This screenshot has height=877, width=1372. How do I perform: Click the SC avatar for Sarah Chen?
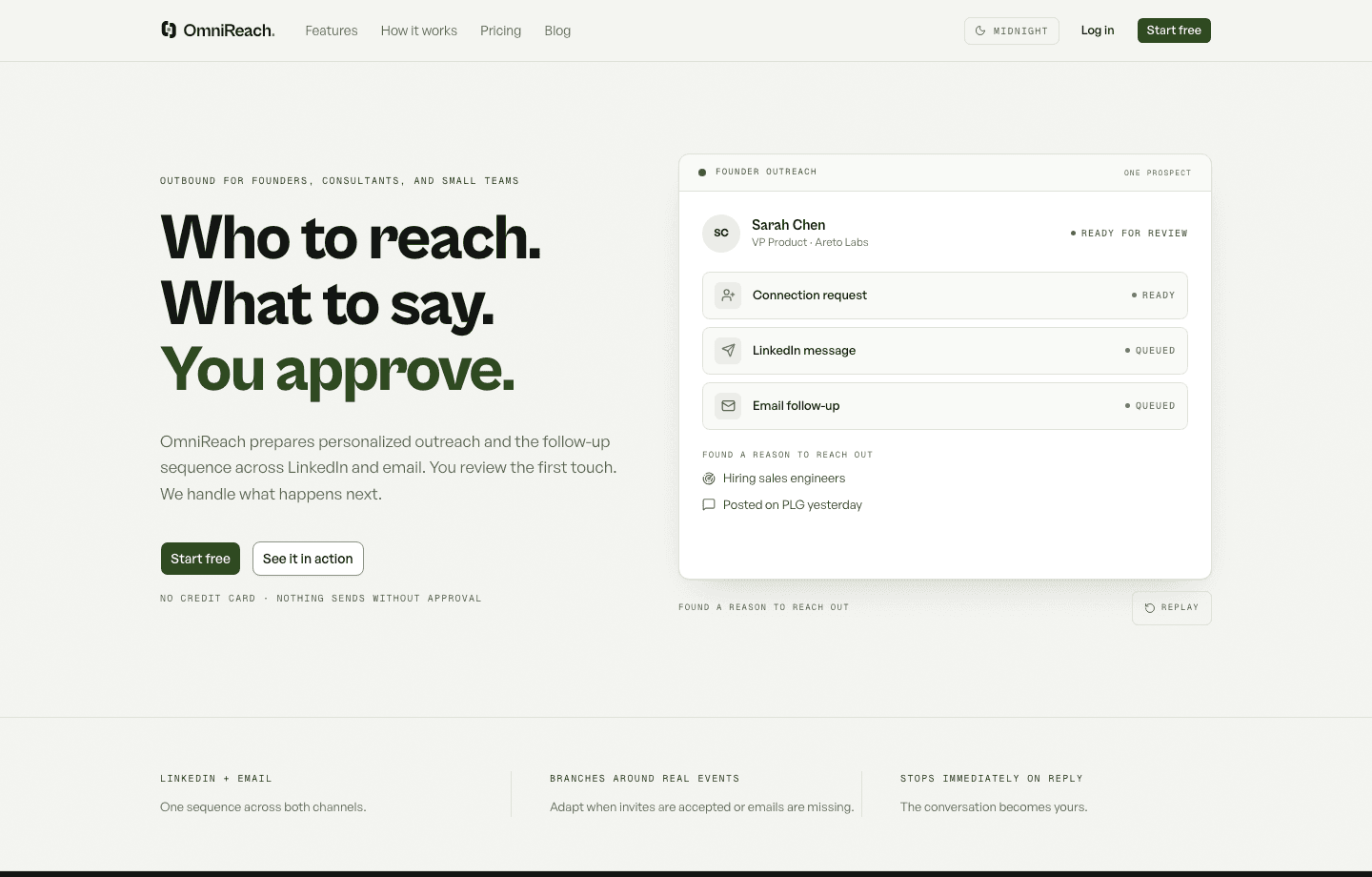coord(721,234)
